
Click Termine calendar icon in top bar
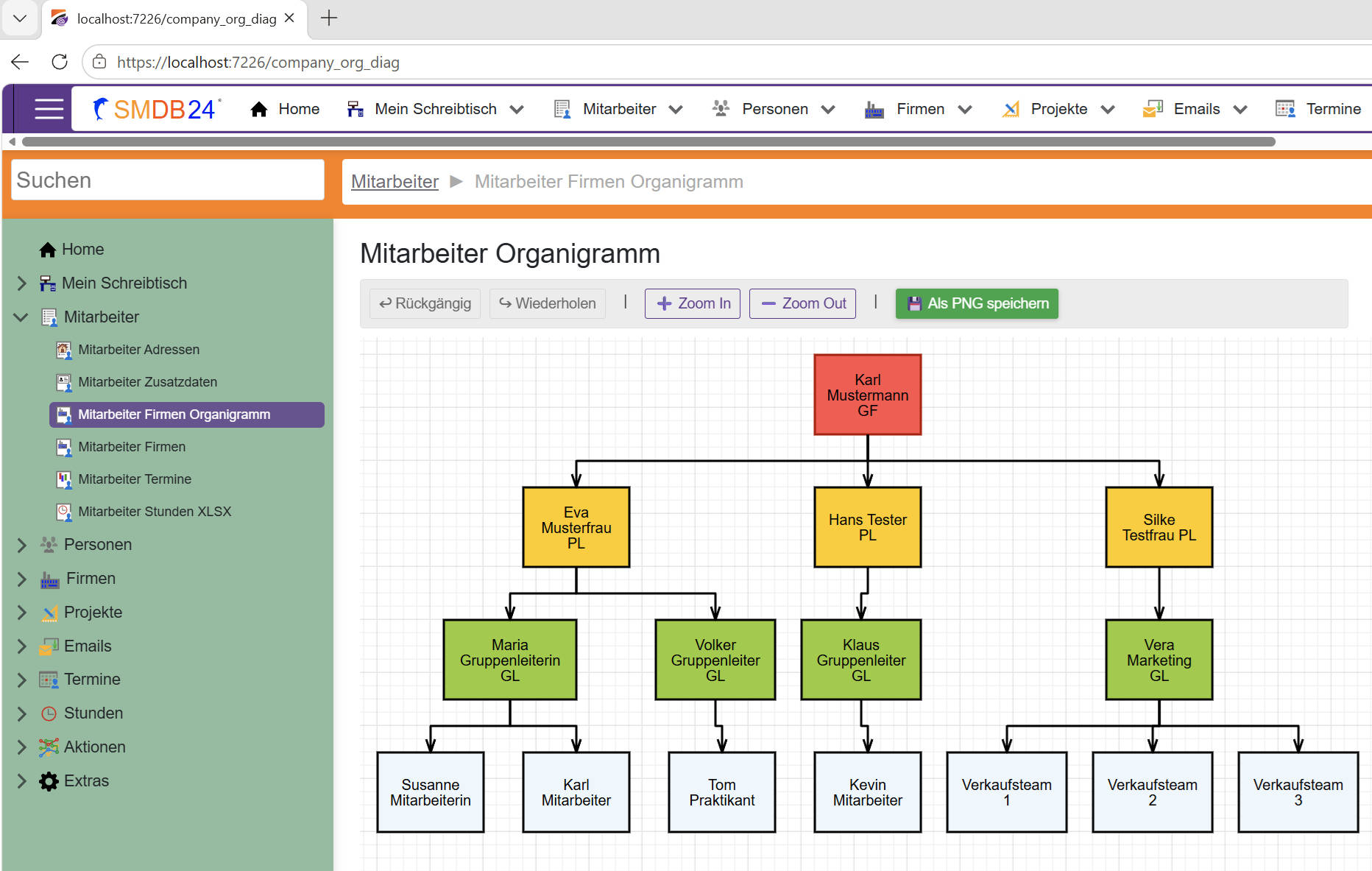[x=1286, y=109]
